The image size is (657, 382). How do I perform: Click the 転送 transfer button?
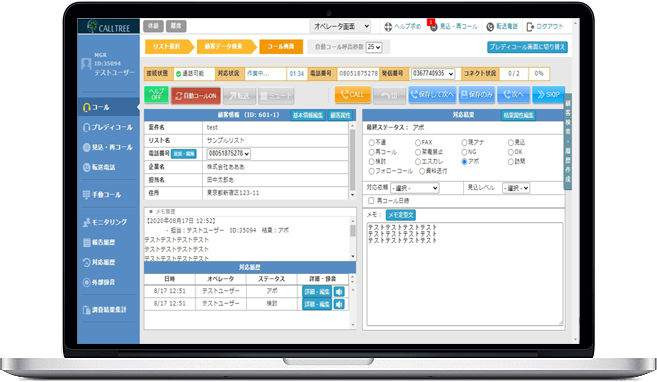pos(240,96)
